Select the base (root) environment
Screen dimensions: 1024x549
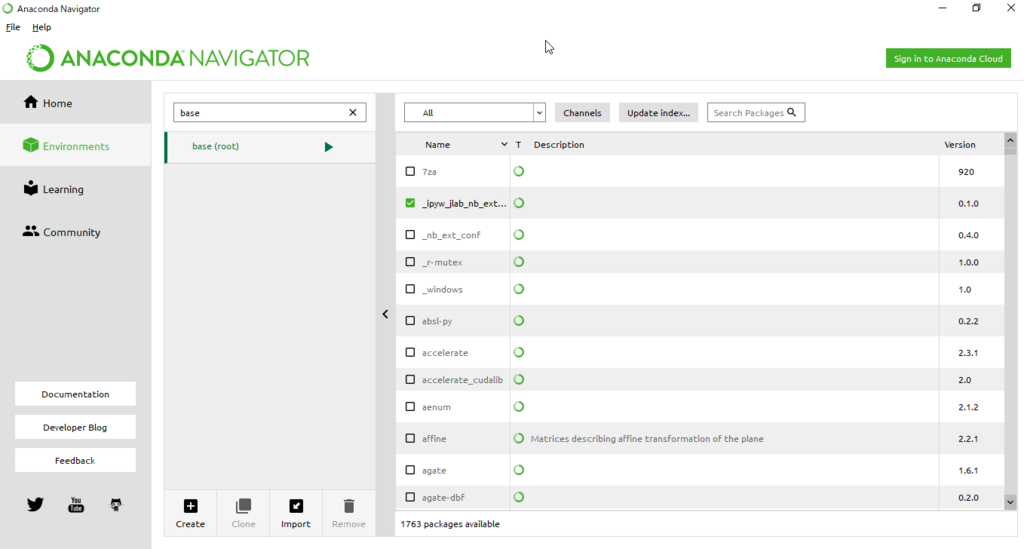click(270, 147)
